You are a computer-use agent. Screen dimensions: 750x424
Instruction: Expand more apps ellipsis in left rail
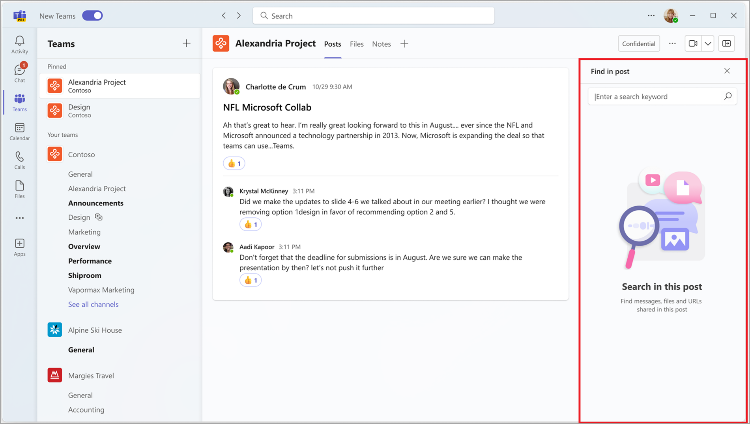(x=20, y=218)
